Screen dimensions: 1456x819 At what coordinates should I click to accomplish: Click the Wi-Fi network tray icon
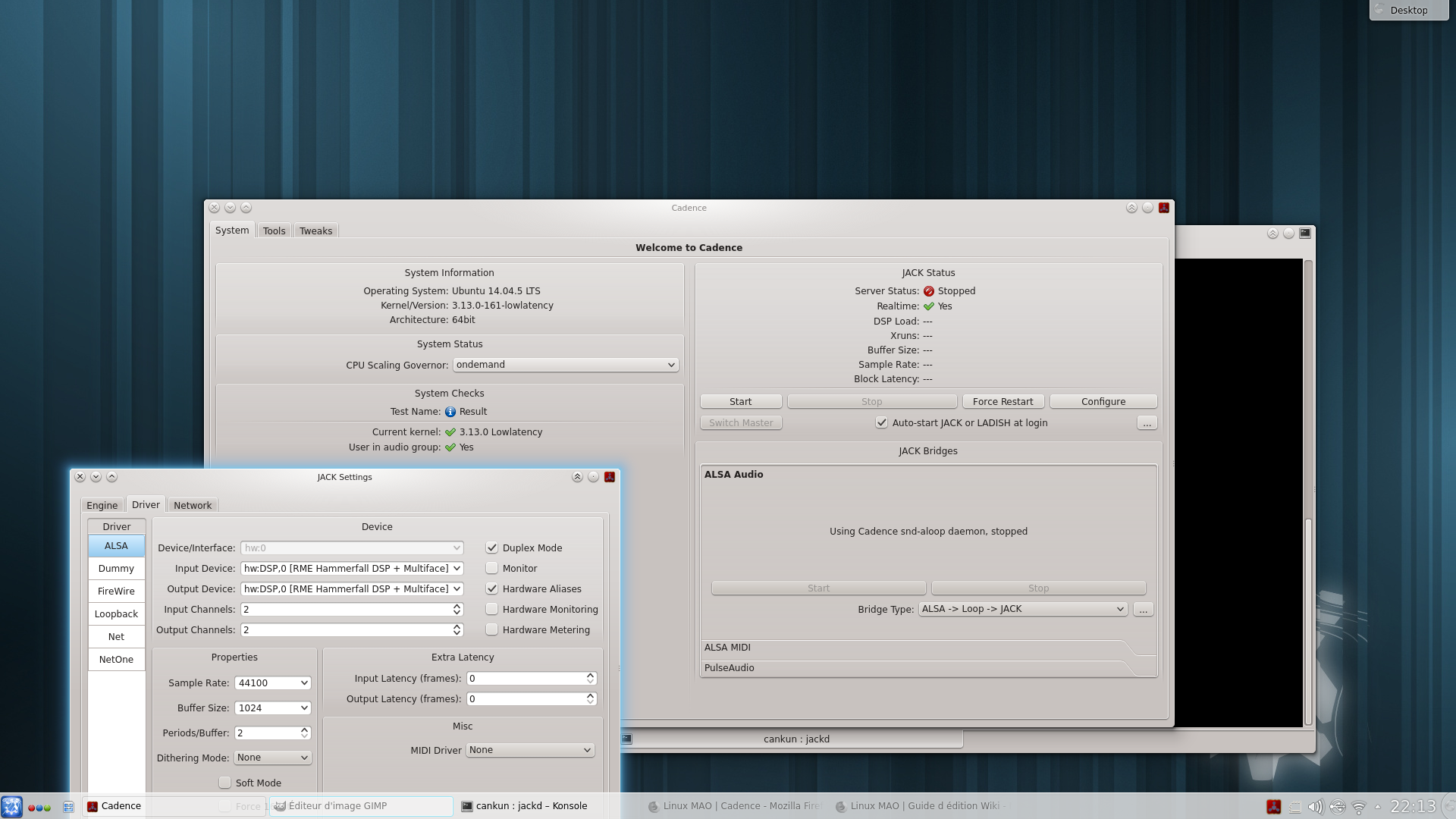pyautogui.click(x=1359, y=807)
